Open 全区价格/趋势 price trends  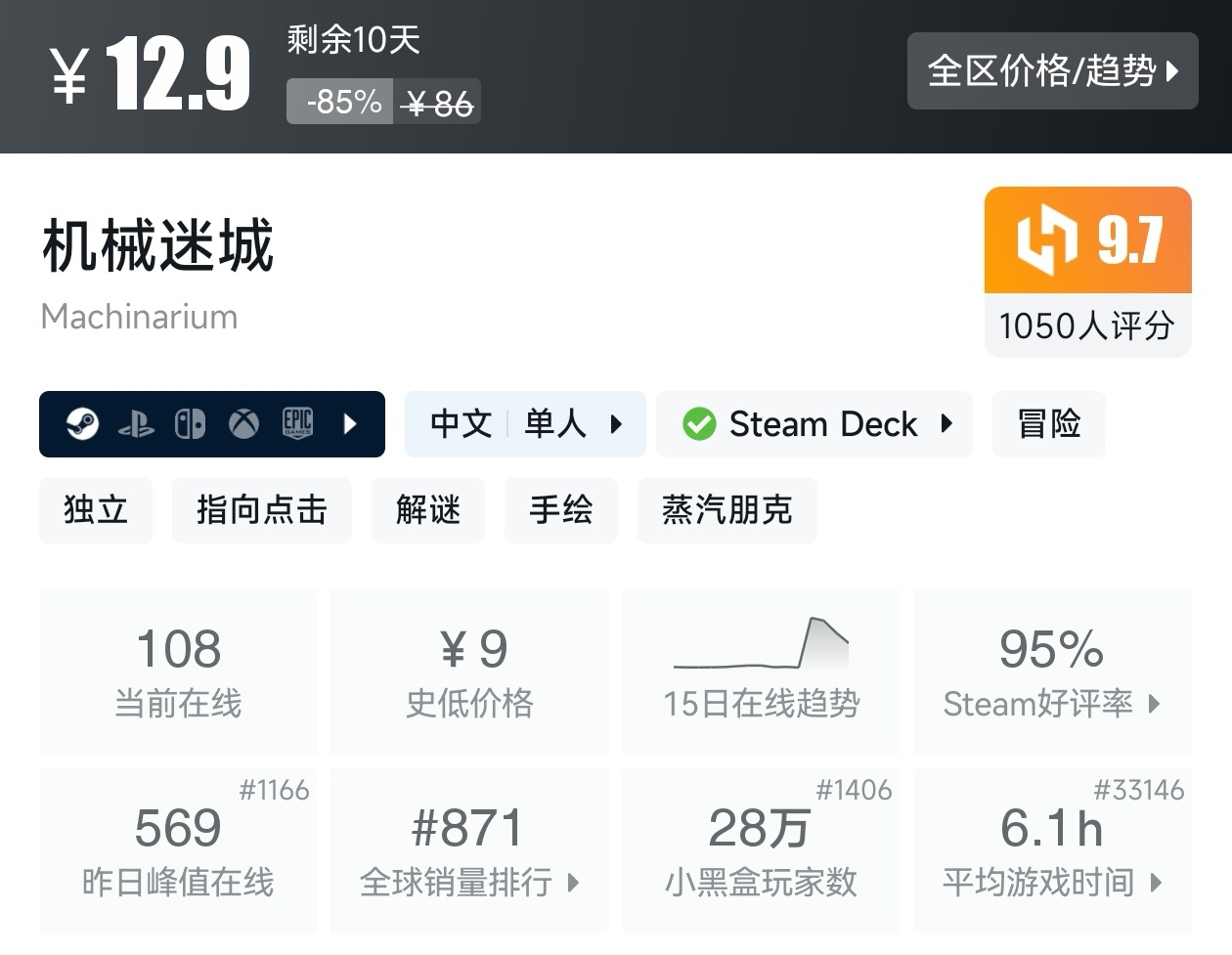pyautogui.click(x=1052, y=70)
